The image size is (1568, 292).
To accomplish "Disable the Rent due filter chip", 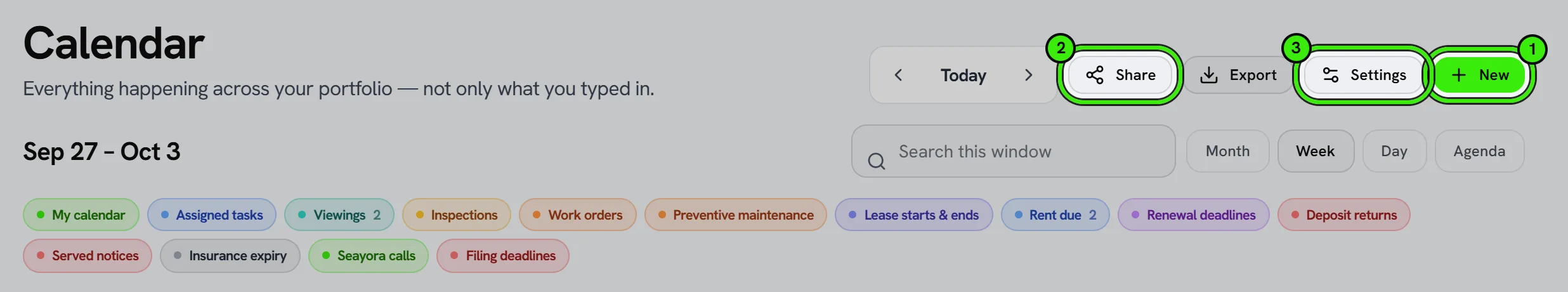I will pos(1055,215).
